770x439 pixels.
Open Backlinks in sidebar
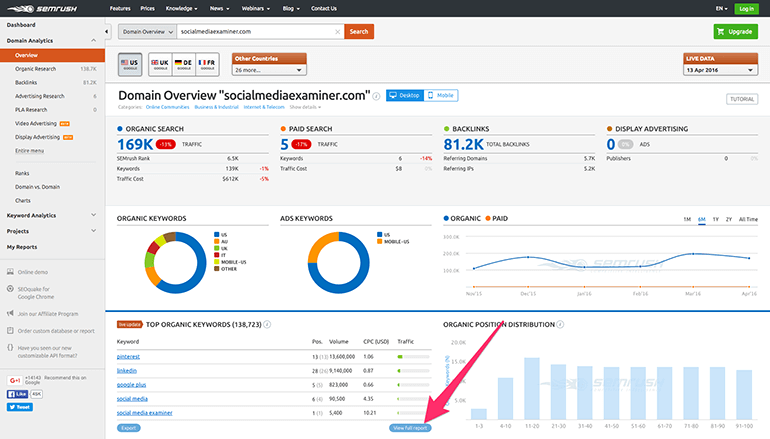pyautogui.click(x=26, y=82)
